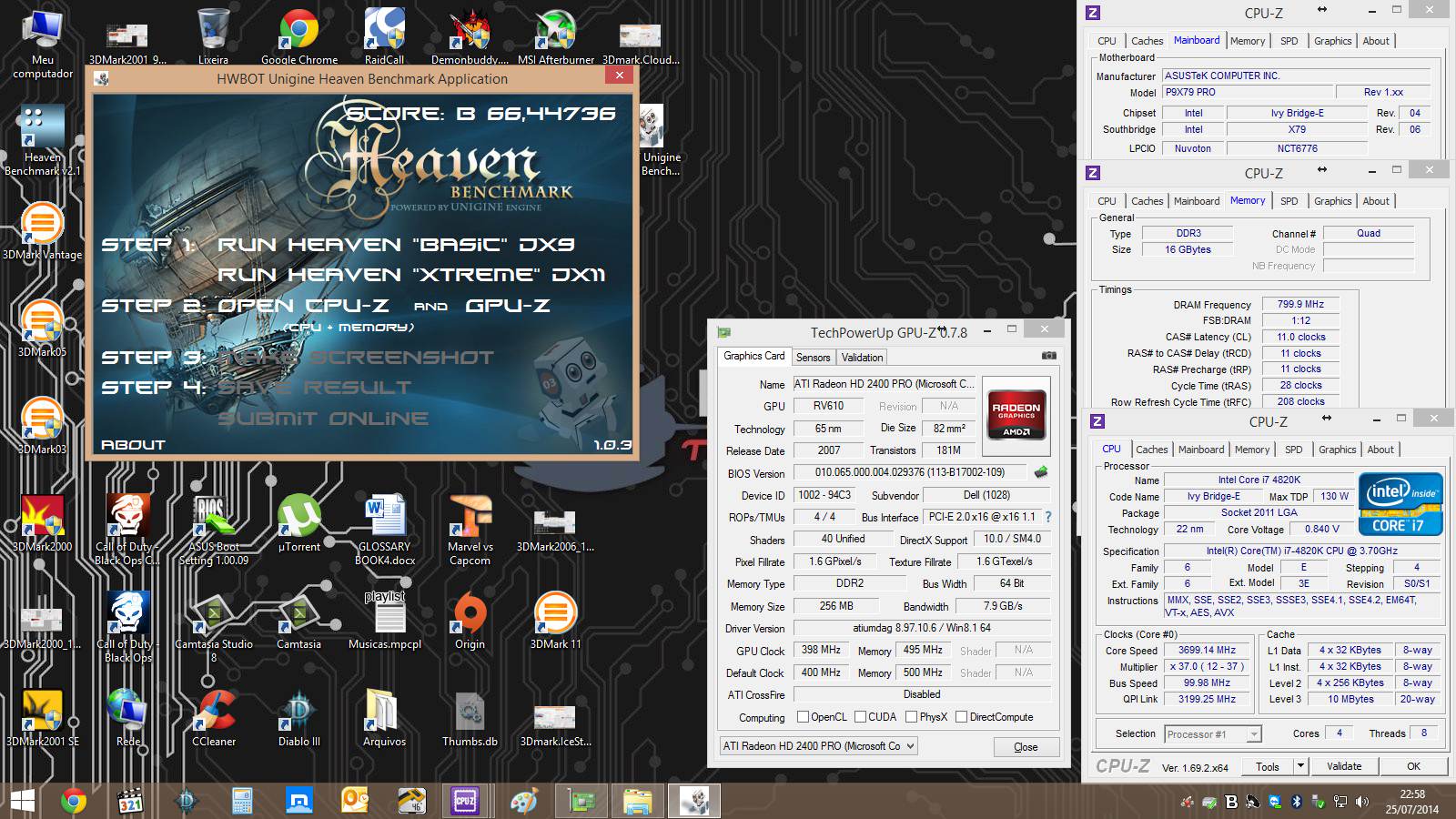Viewport: 1456px width, 819px height.
Task: Enable the DirectCompute checkbox in GPU-Z
Action: [962, 717]
